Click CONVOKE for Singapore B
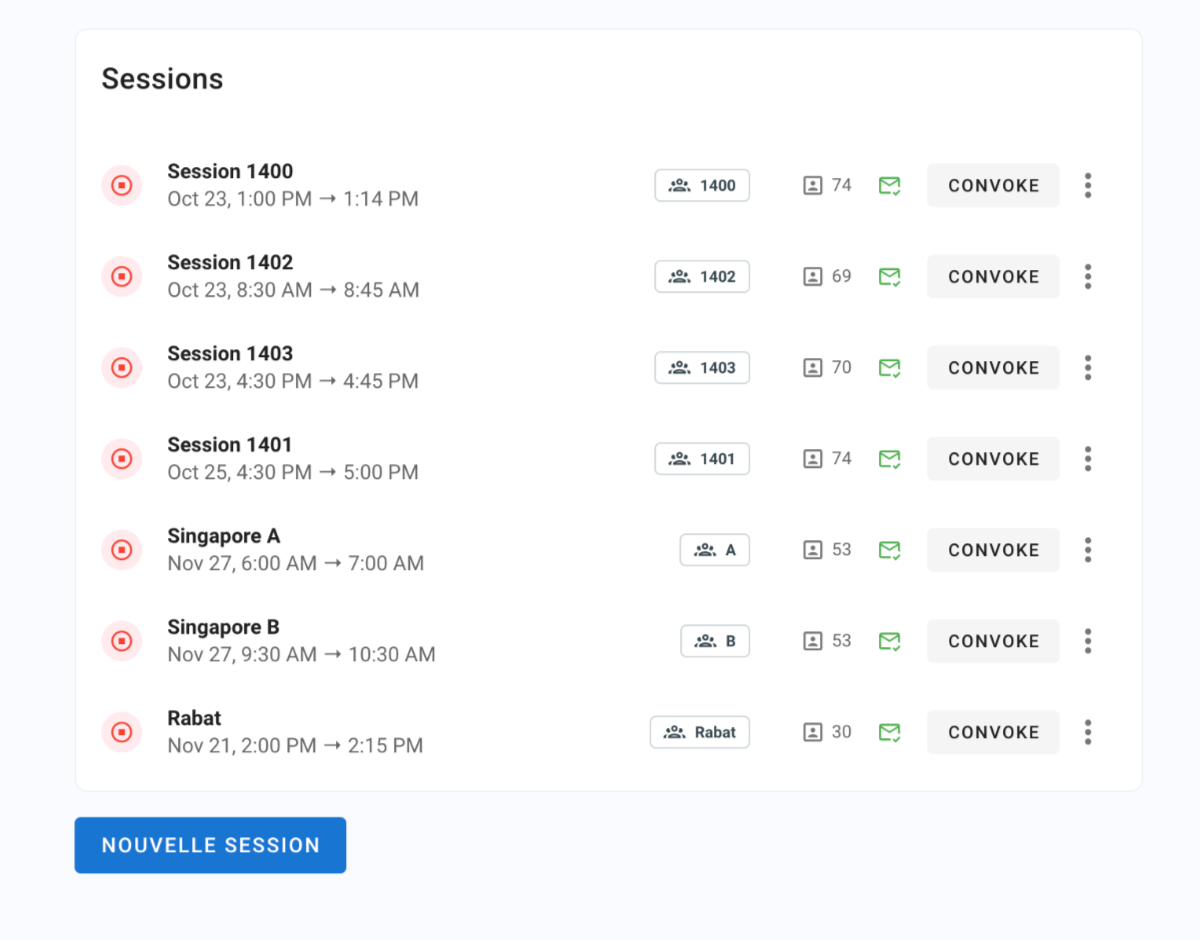This screenshot has height=940, width=1200. [993, 641]
